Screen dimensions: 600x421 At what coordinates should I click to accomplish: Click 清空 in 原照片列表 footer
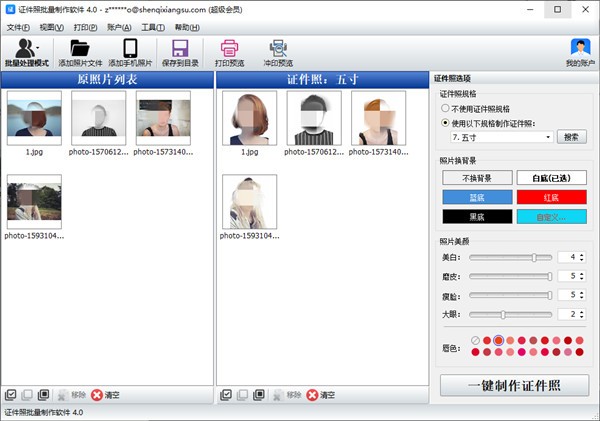pos(105,395)
